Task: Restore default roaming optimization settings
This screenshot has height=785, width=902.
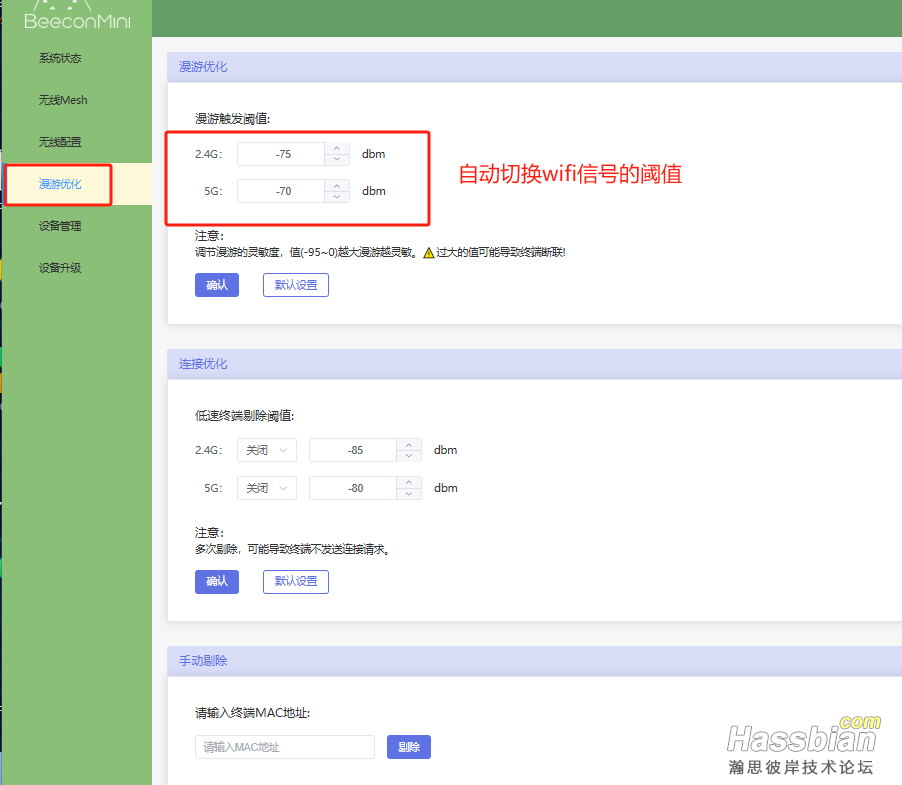Action: point(296,285)
